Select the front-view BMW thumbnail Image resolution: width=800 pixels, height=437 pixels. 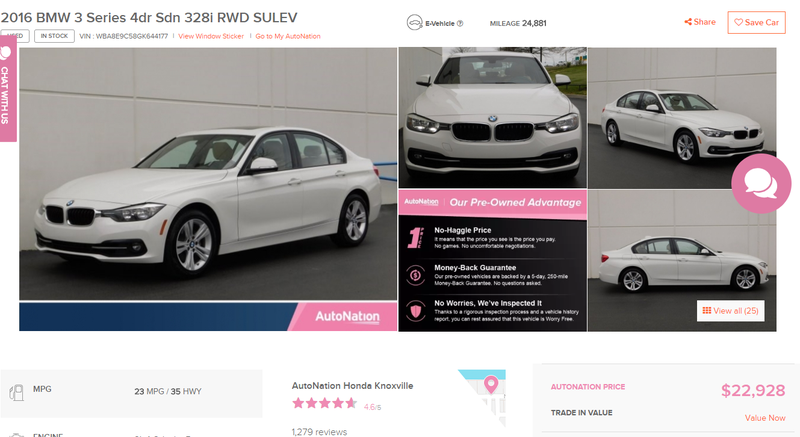(x=492, y=117)
